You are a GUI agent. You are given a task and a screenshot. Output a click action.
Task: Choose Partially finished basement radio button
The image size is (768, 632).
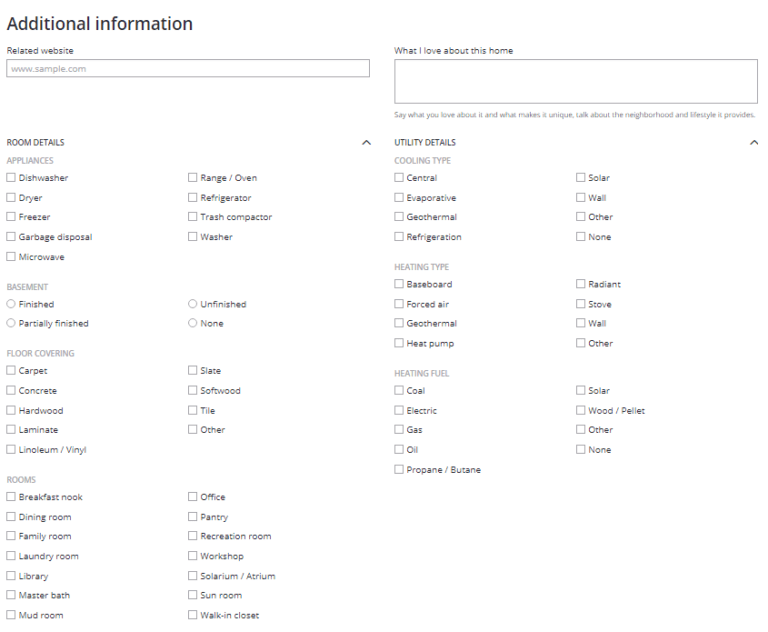coord(11,324)
